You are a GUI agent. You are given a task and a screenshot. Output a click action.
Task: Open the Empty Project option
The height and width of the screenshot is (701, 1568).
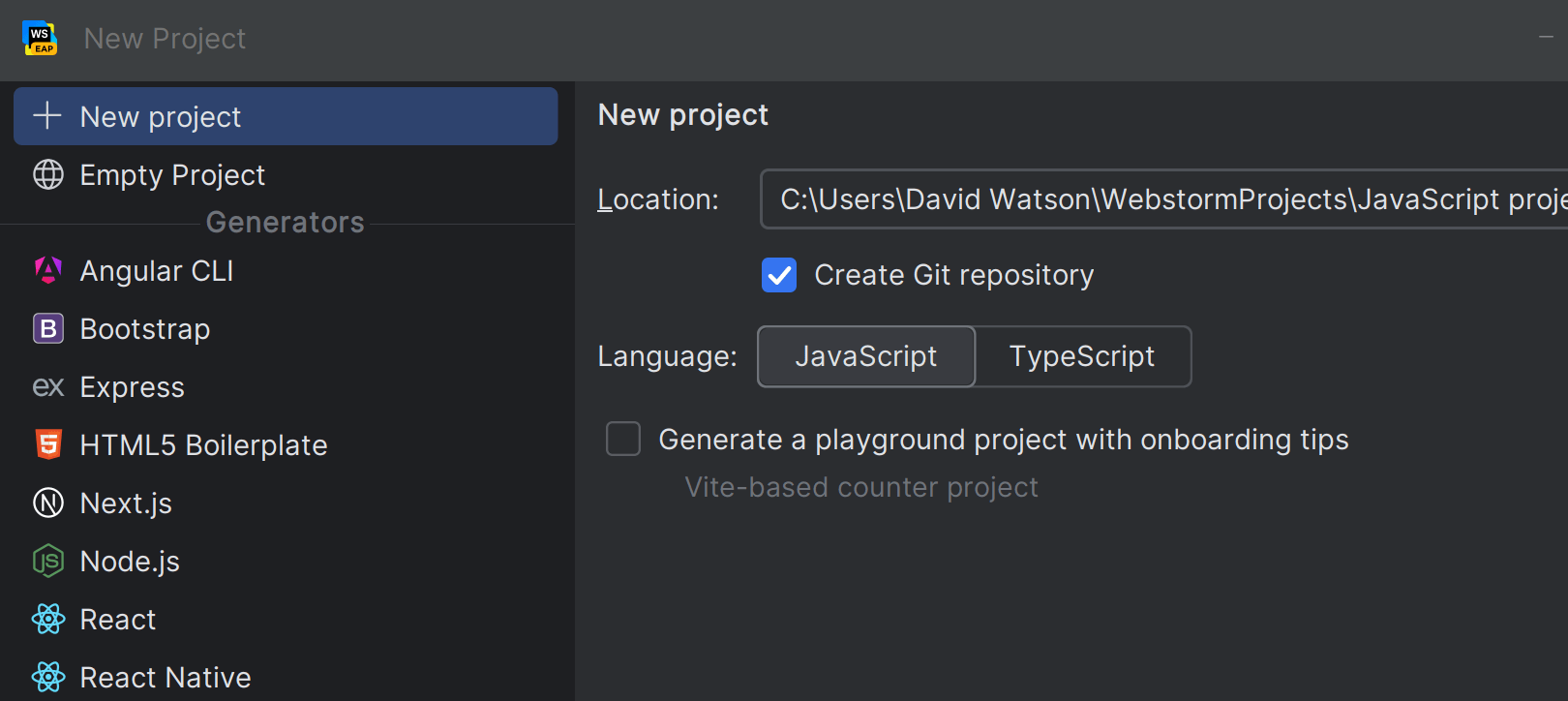(172, 175)
